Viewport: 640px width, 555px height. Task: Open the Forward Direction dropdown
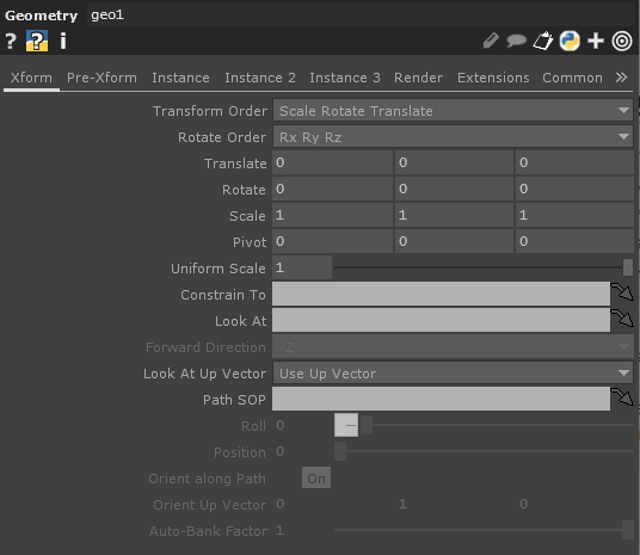tap(453, 347)
